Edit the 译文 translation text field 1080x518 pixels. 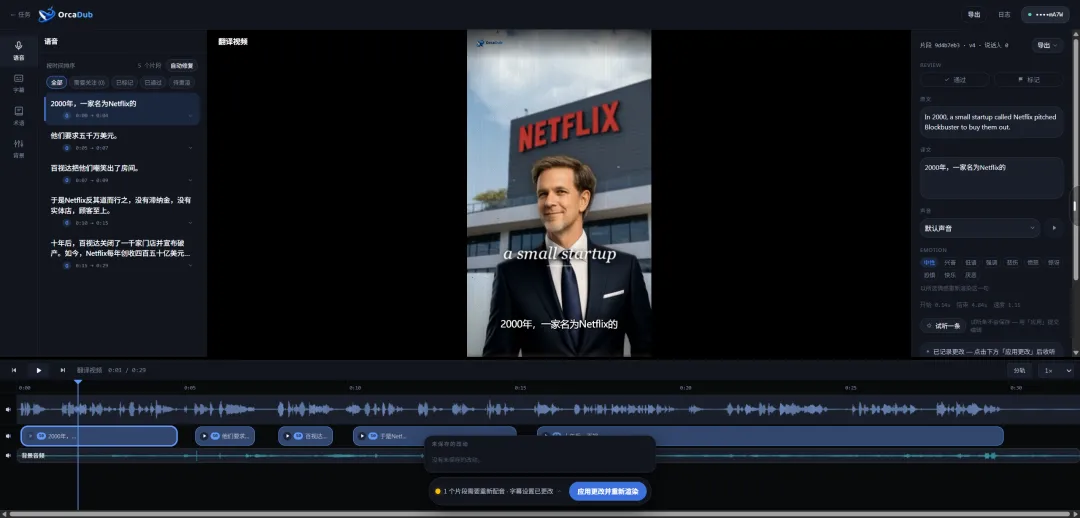click(991, 178)
